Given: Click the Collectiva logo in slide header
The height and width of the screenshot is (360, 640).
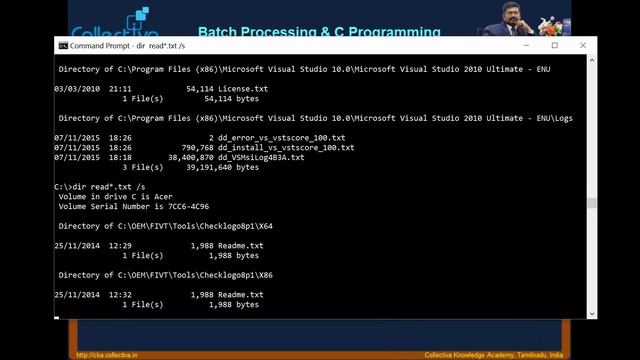Looking at the screenshot, I should coord(116,22).
